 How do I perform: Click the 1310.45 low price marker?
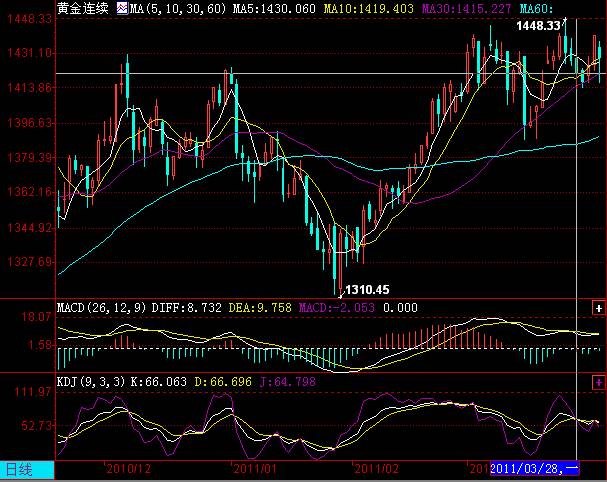tap(367, 290)
